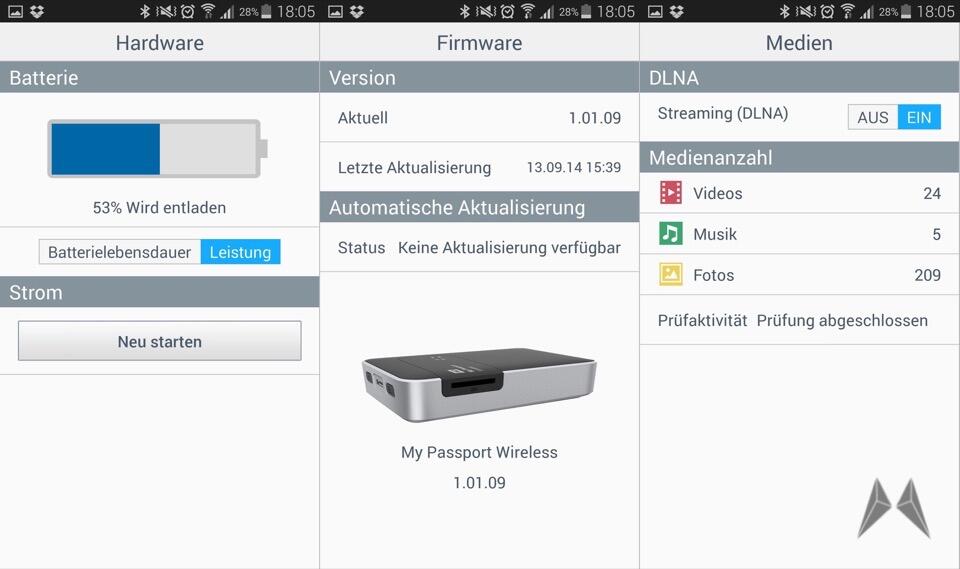Image resolution: width=960 pixels, height=569 pixels.
Task: Select Batterielebensdauer battery mode
Action: (x=119, y=252)
